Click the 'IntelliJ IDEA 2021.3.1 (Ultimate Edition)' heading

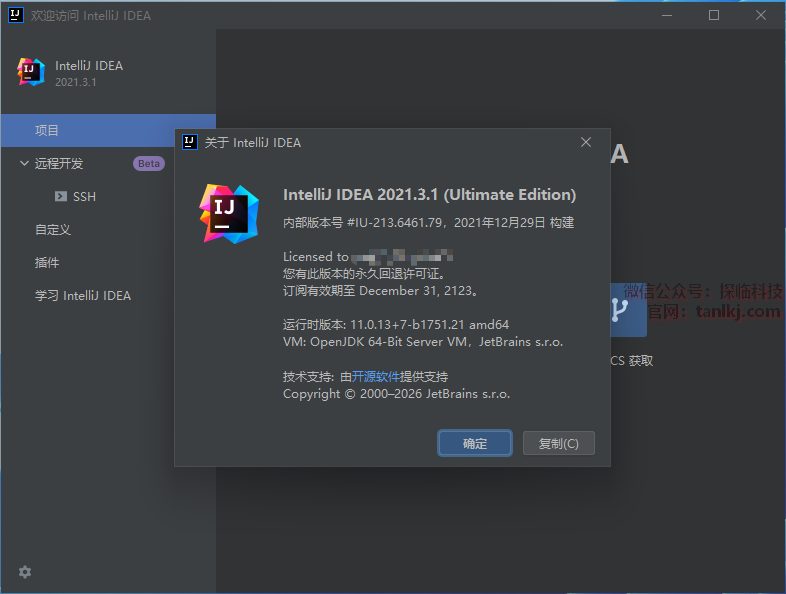click(x=430, y=194)
